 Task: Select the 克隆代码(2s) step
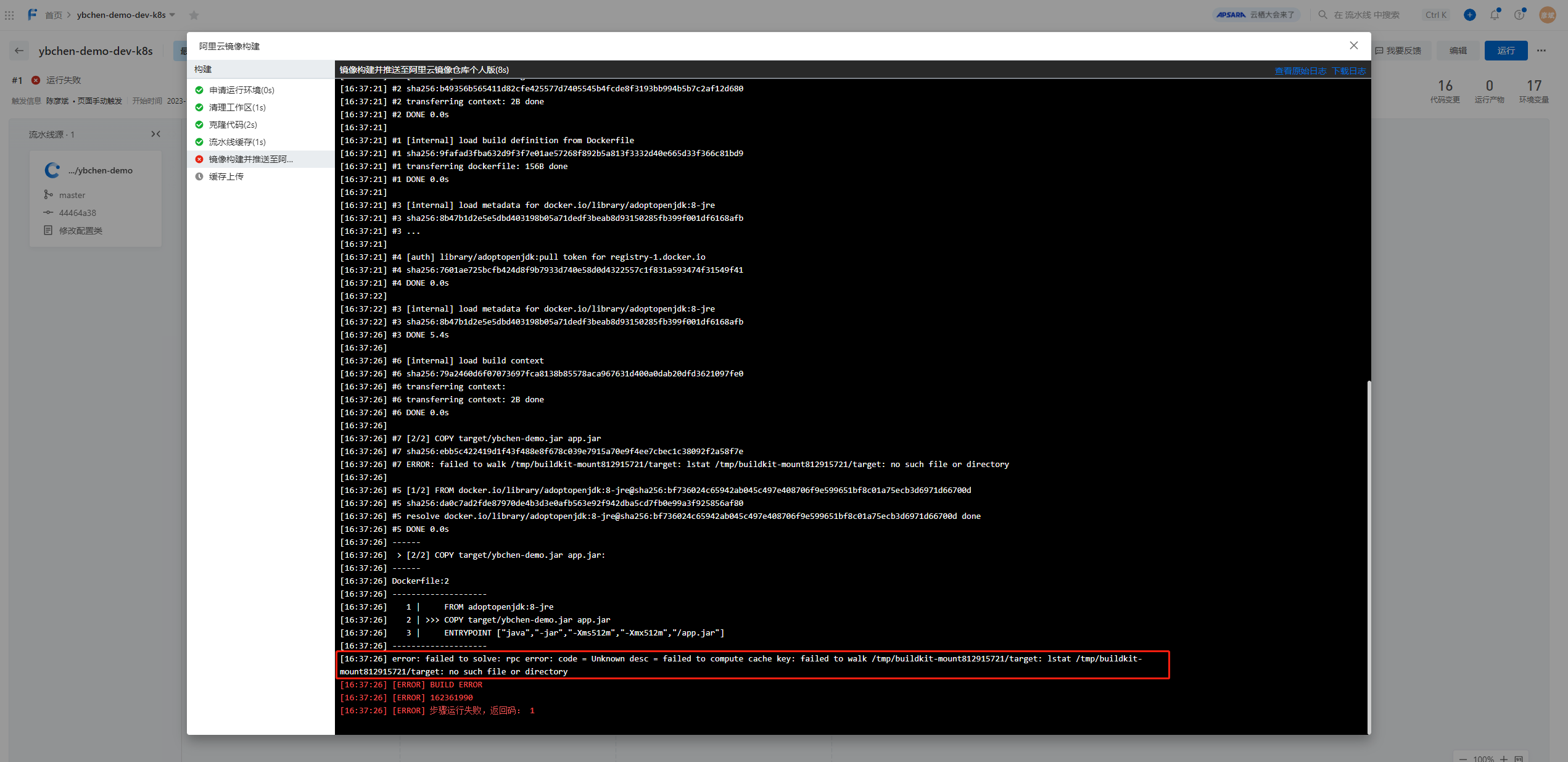coord(260,125)
